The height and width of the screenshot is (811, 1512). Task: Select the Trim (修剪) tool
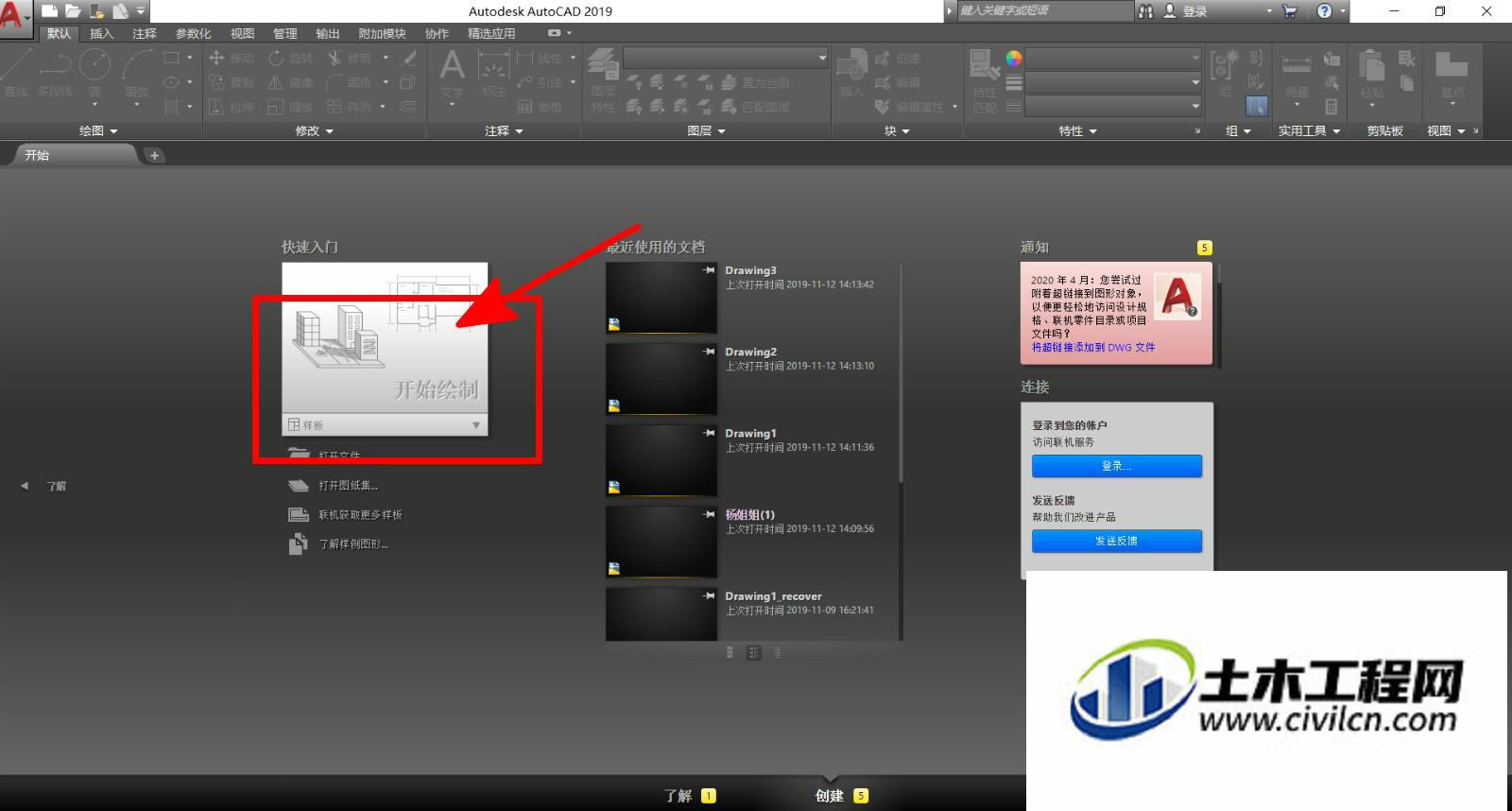click(x=349, y=58)
